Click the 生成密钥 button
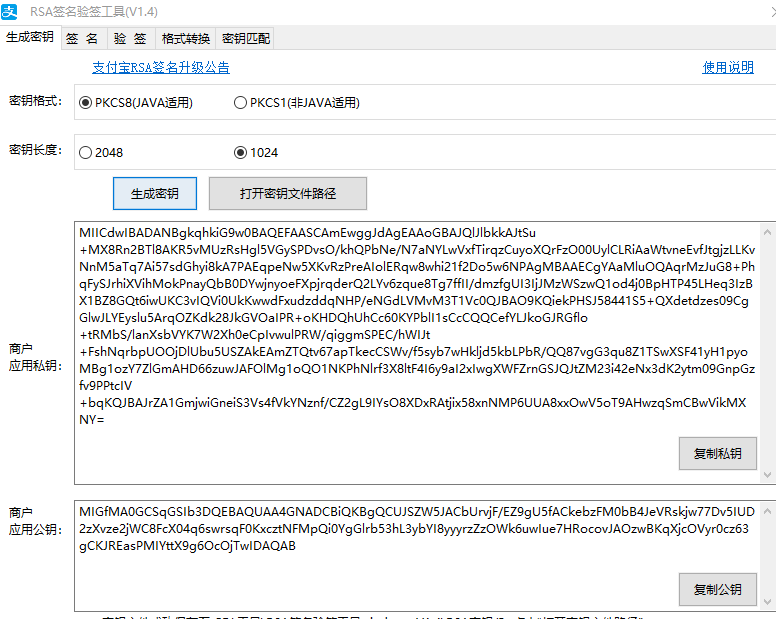The width and height of the screenshot is (776, 619). tap(155, 193)
